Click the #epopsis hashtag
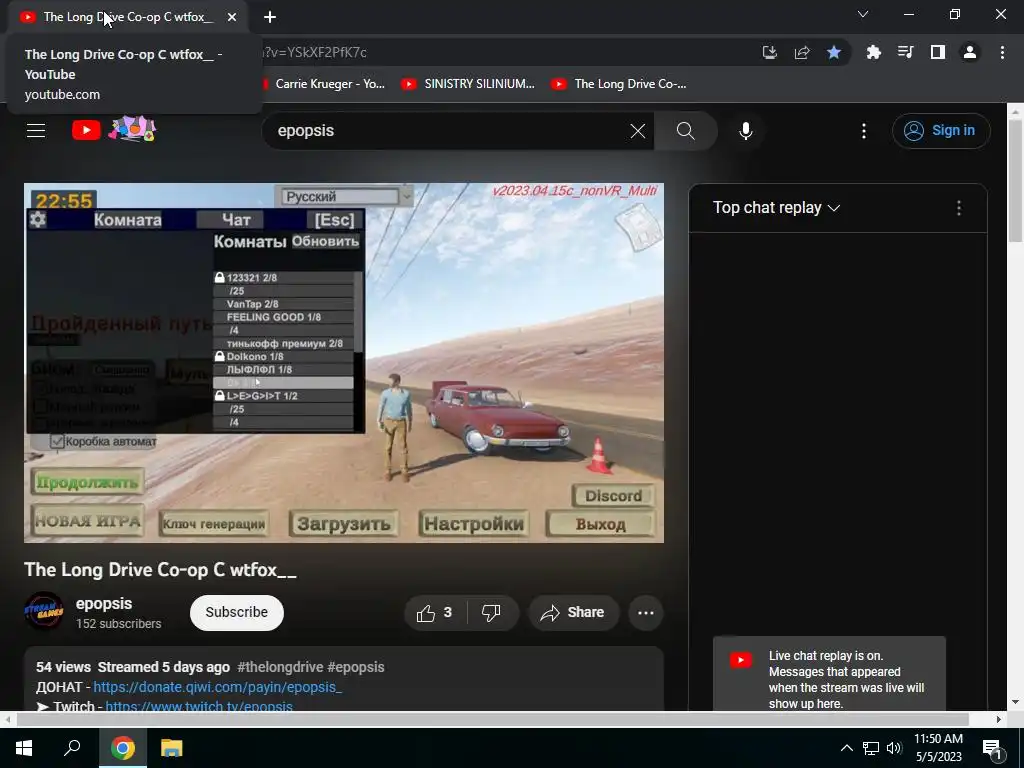1024x768 pixels. click(356, 667)
